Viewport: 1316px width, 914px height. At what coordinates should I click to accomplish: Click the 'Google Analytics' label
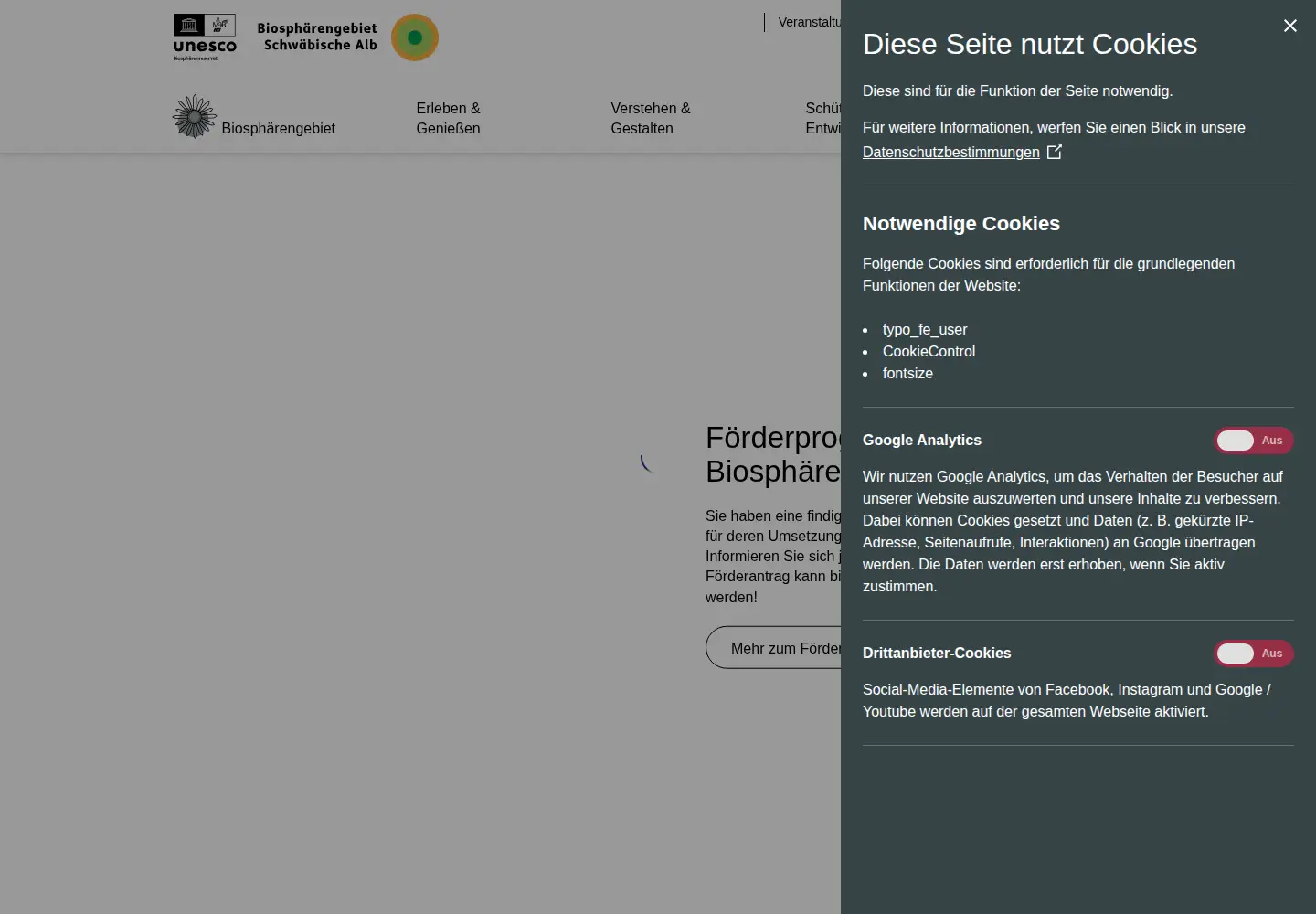click(x=922, y=441)
